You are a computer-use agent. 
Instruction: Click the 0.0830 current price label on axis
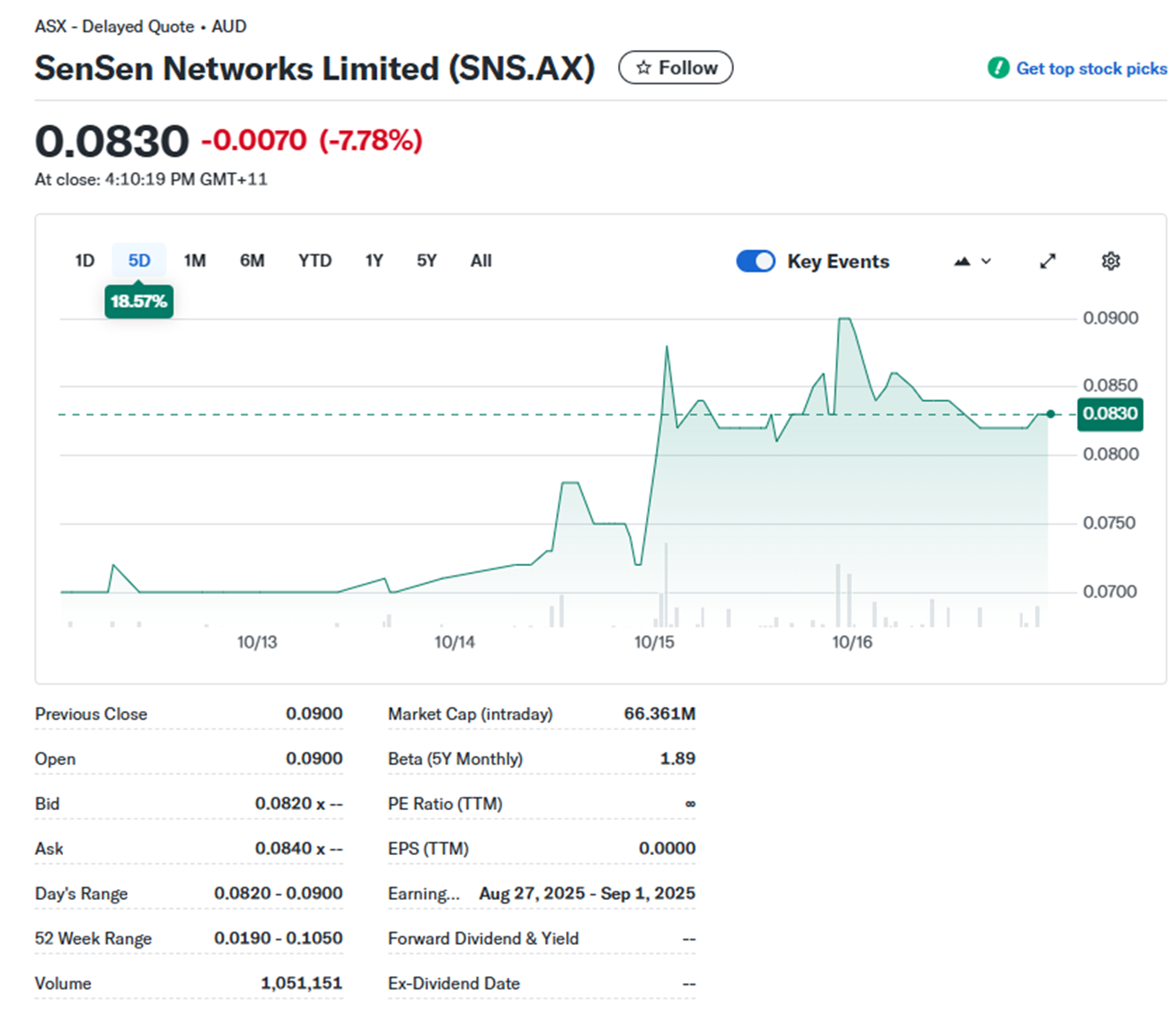[x=1110, y=414]
